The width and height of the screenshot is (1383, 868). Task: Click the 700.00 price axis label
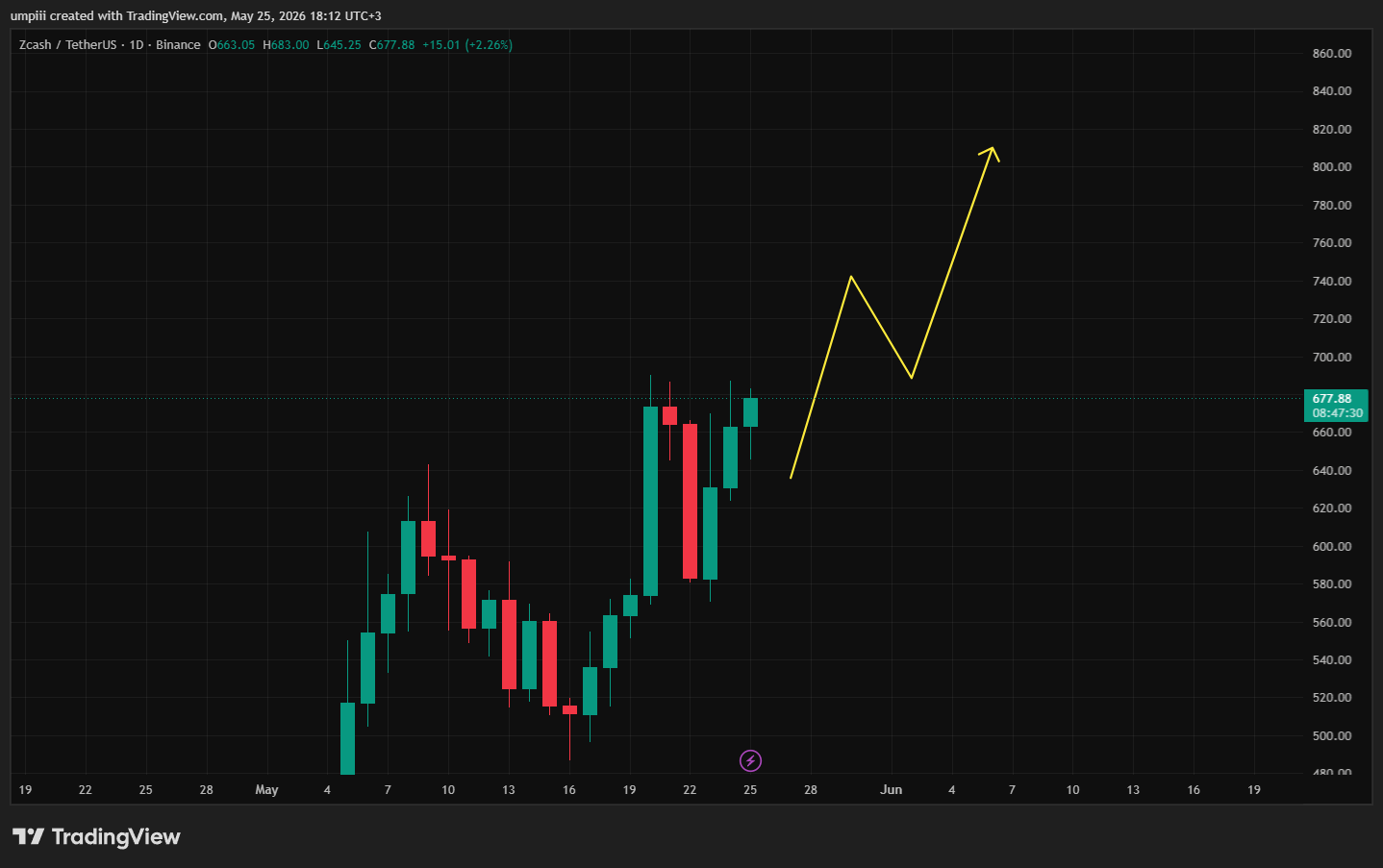click(x=1332, y=358)
